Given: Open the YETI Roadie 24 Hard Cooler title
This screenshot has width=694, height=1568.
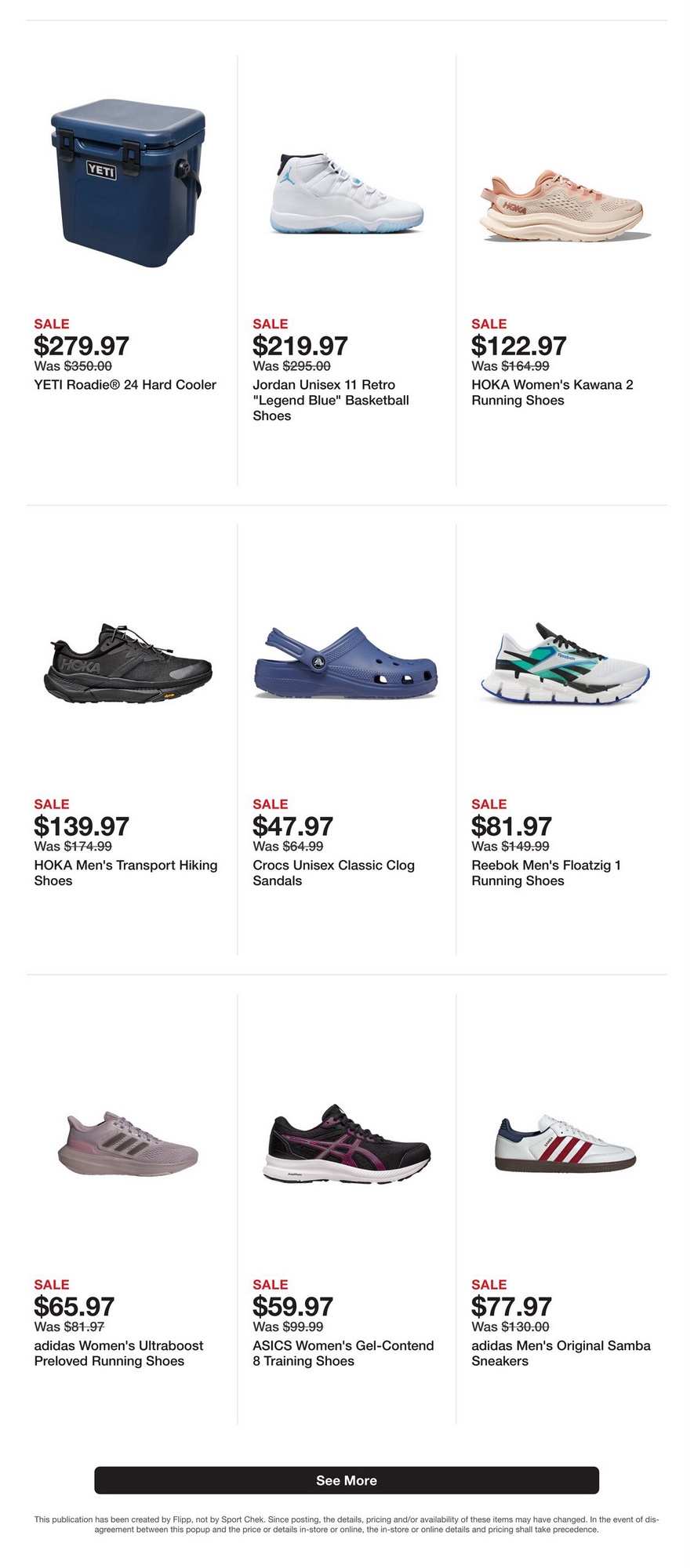Looking at the screenshot, I should coord(125,385).
